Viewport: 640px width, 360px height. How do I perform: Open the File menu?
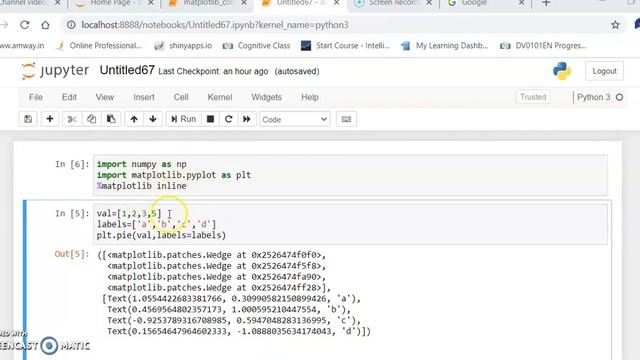pos(36,97)
